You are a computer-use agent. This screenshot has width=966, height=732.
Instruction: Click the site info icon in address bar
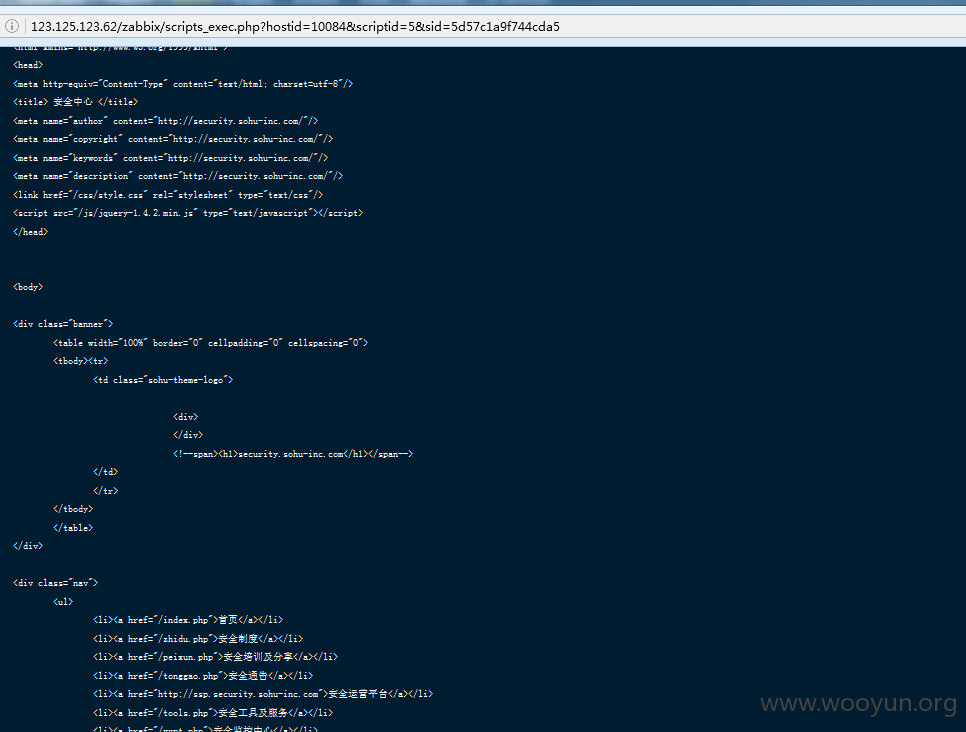pos(12,26)
